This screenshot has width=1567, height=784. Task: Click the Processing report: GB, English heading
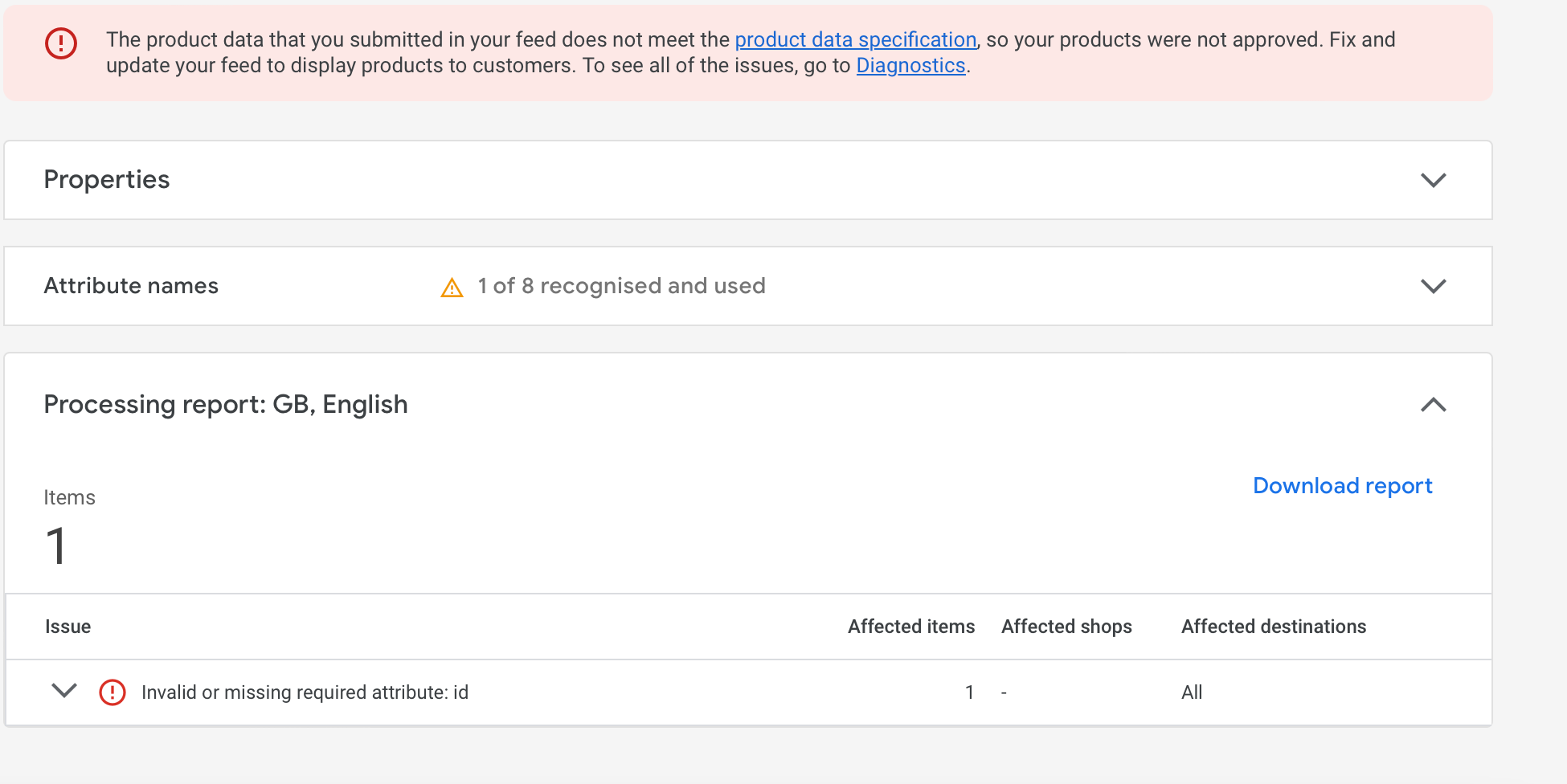(226, 404)
